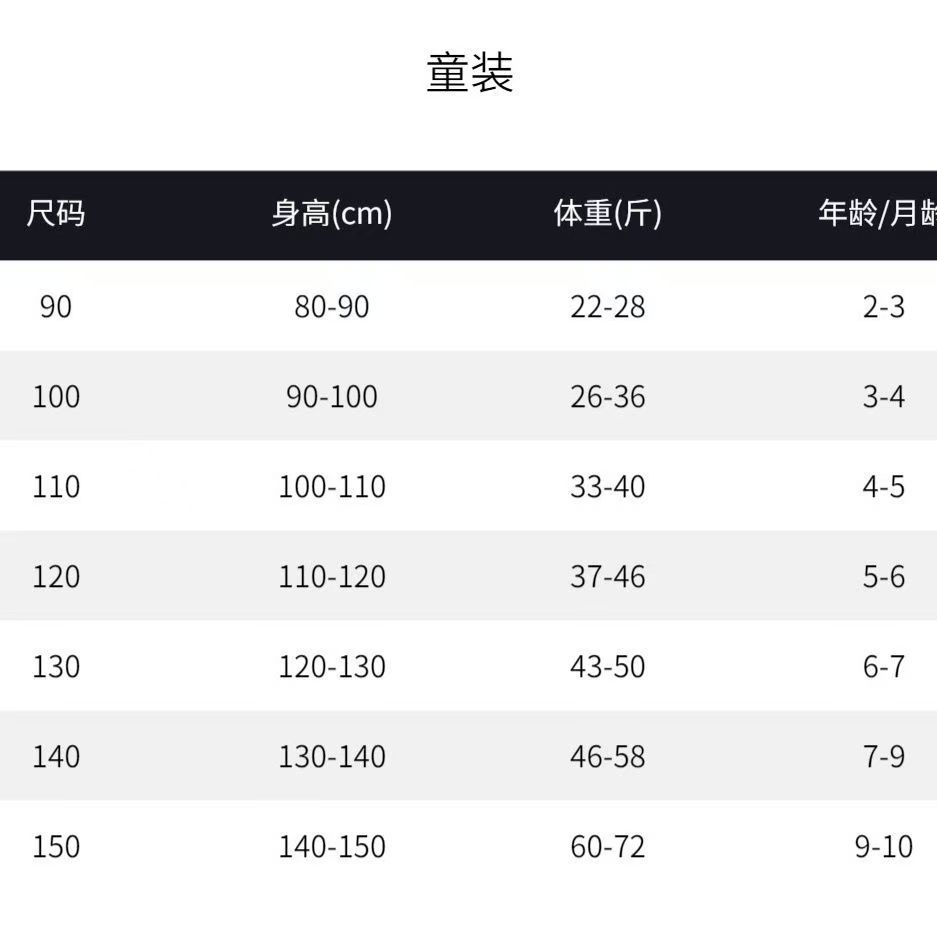Click the height cell reading 140-150
937x937 pixels.
(x=332, y=847)
